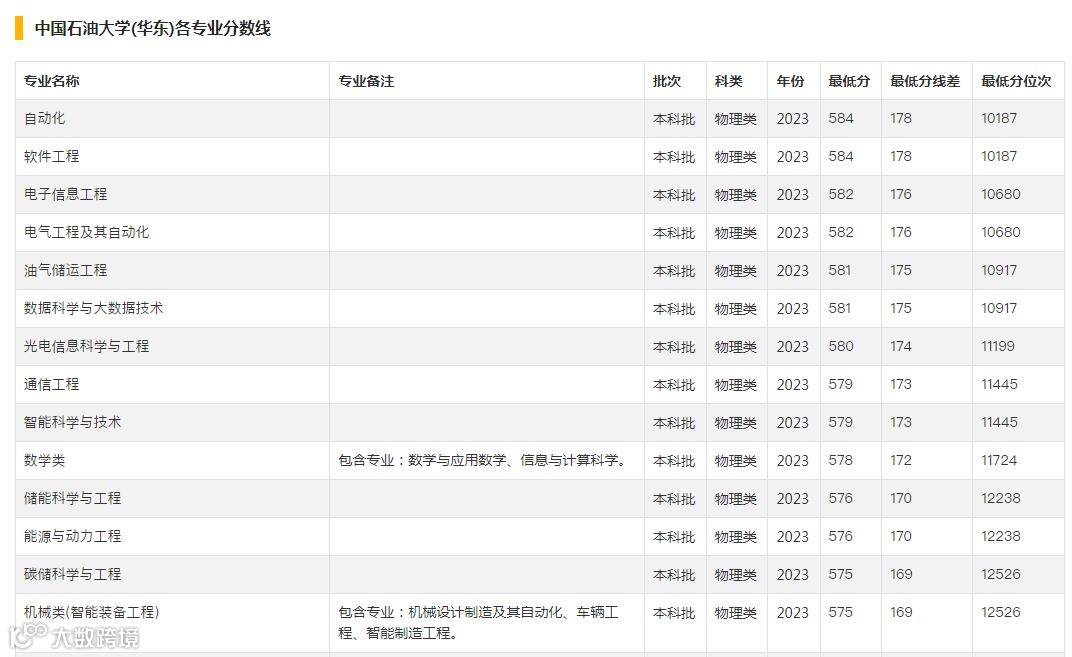
Task: Select the 能源与动力工程 major name
Action: (x=72, y=536)
